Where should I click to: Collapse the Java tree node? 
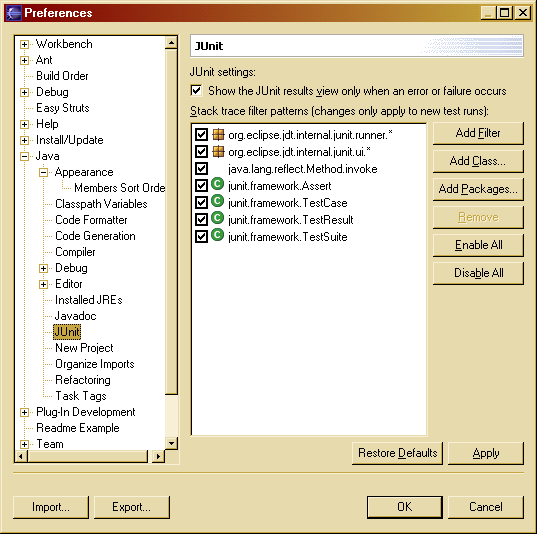[24, 156]
